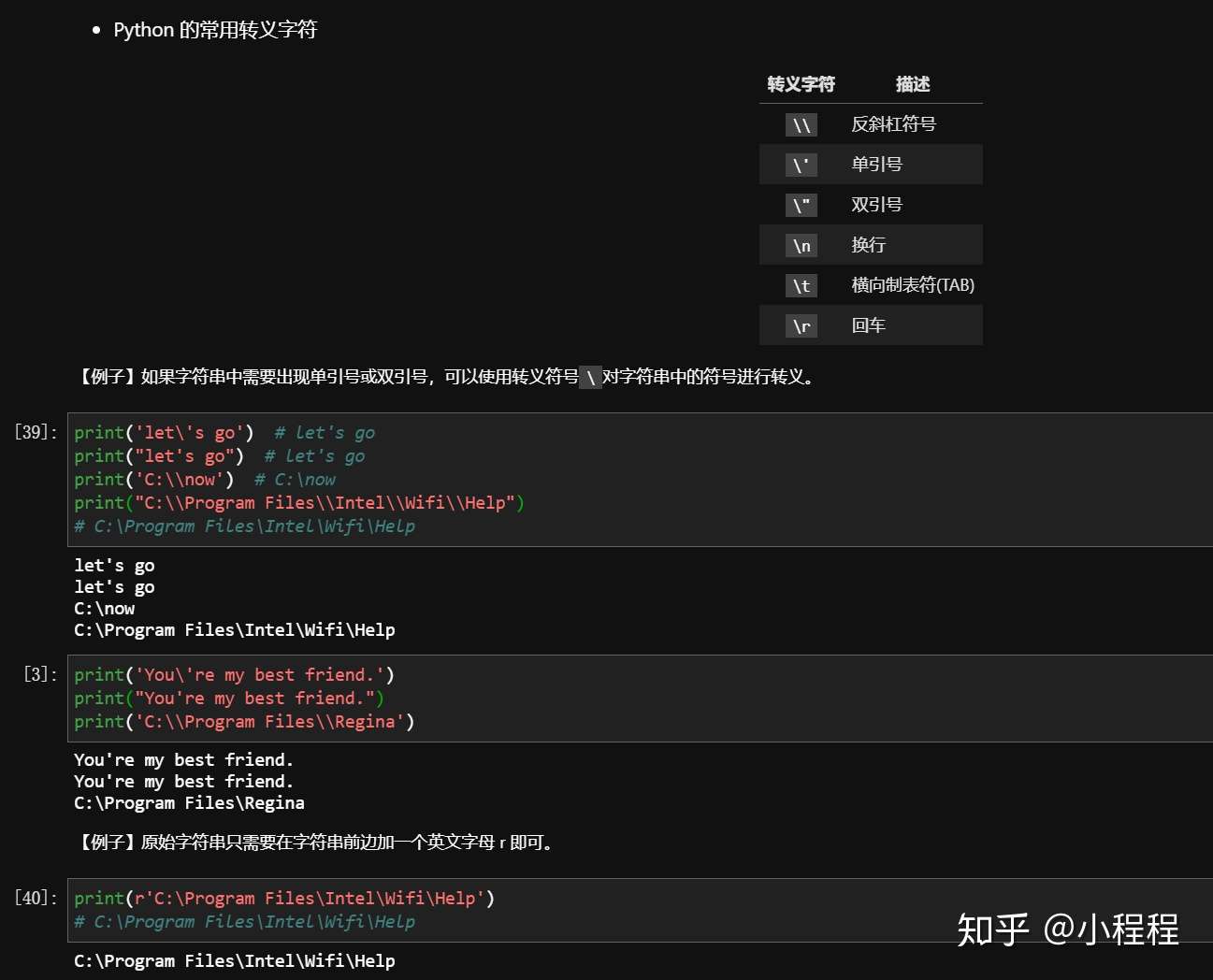
Task: Click the output line 'C:\now'
Action: point(105,609)
